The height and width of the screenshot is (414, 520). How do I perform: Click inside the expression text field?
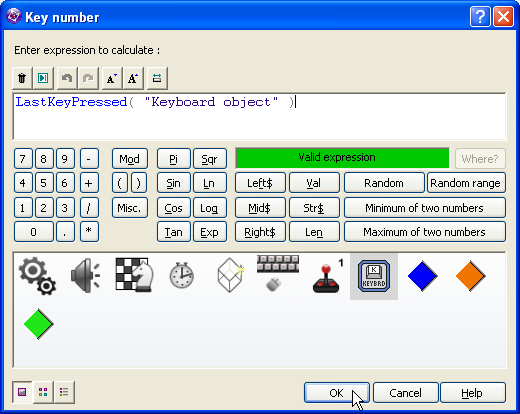point(259,116)
